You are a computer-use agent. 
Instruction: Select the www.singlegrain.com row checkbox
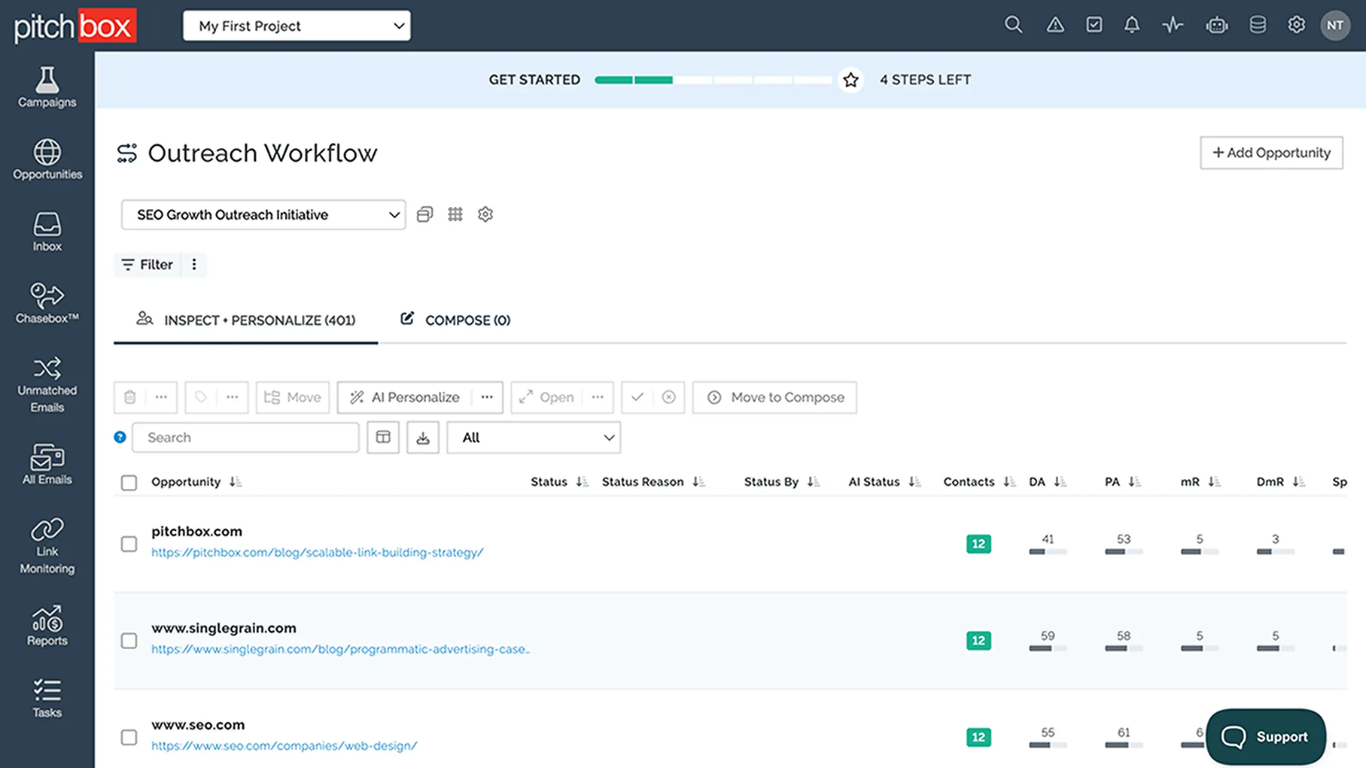click(129, 641)
